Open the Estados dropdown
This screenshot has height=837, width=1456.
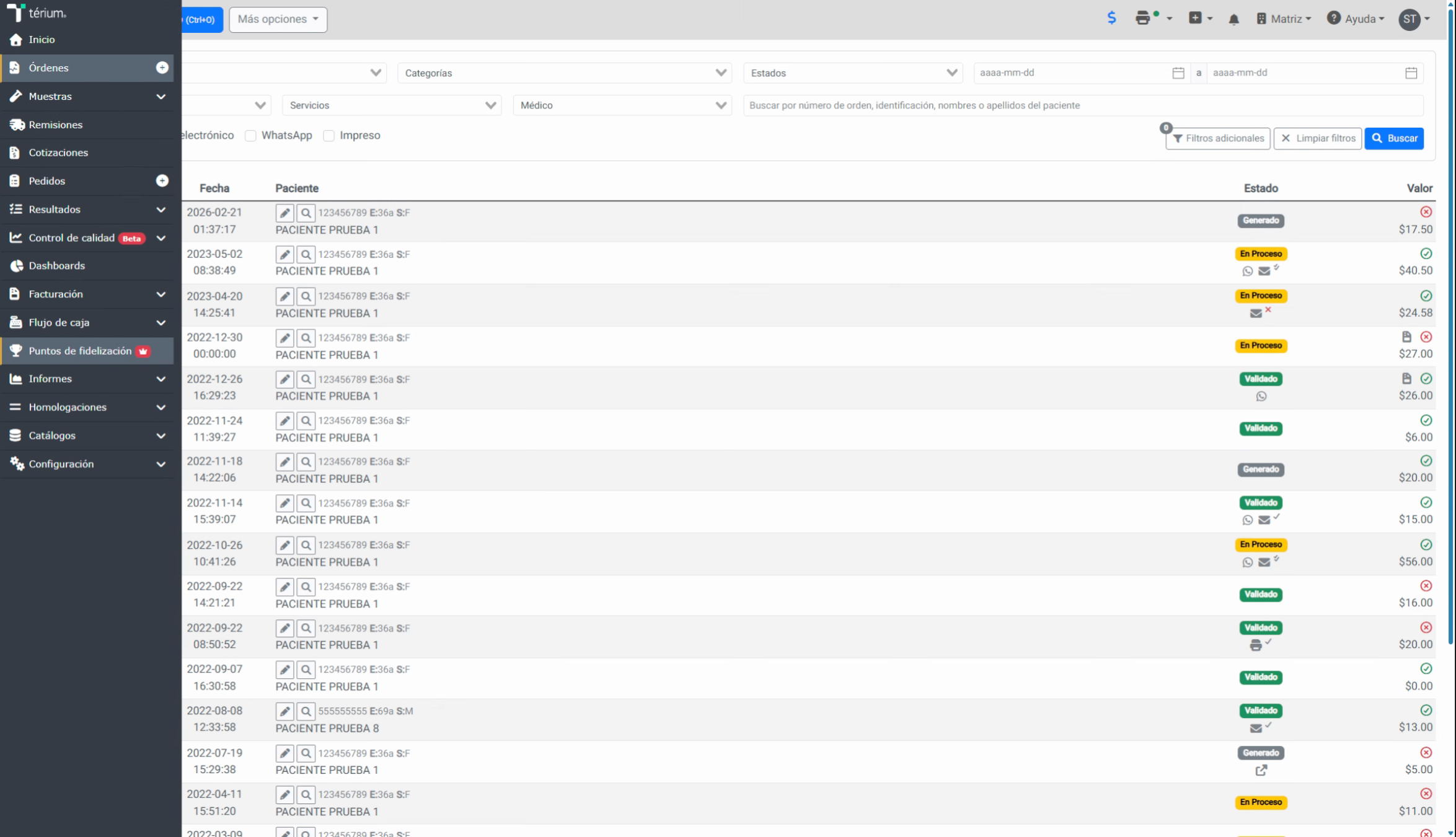pos(852,73)
